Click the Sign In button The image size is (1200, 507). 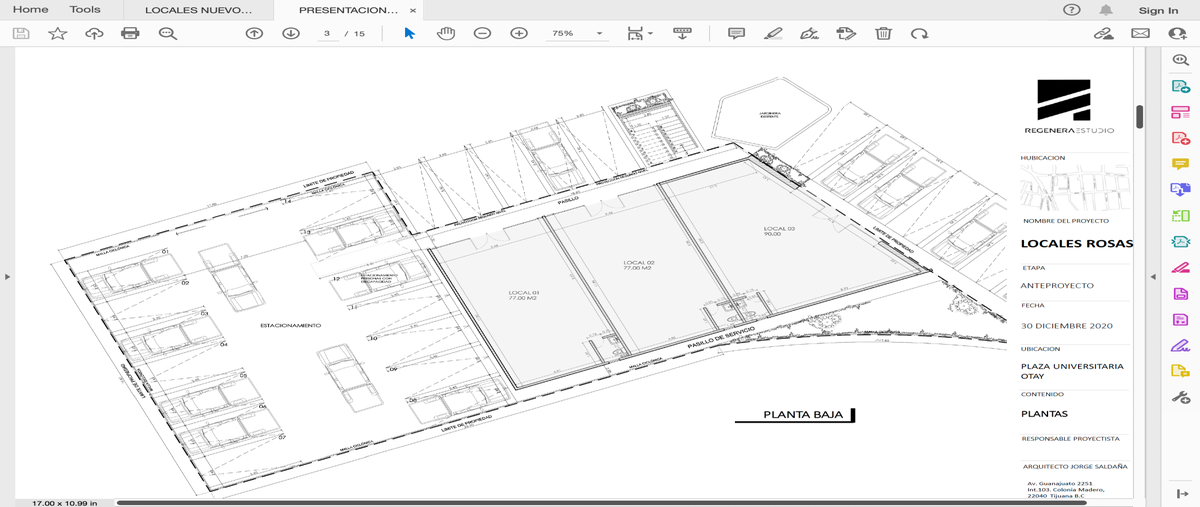tap(1158, 10)
